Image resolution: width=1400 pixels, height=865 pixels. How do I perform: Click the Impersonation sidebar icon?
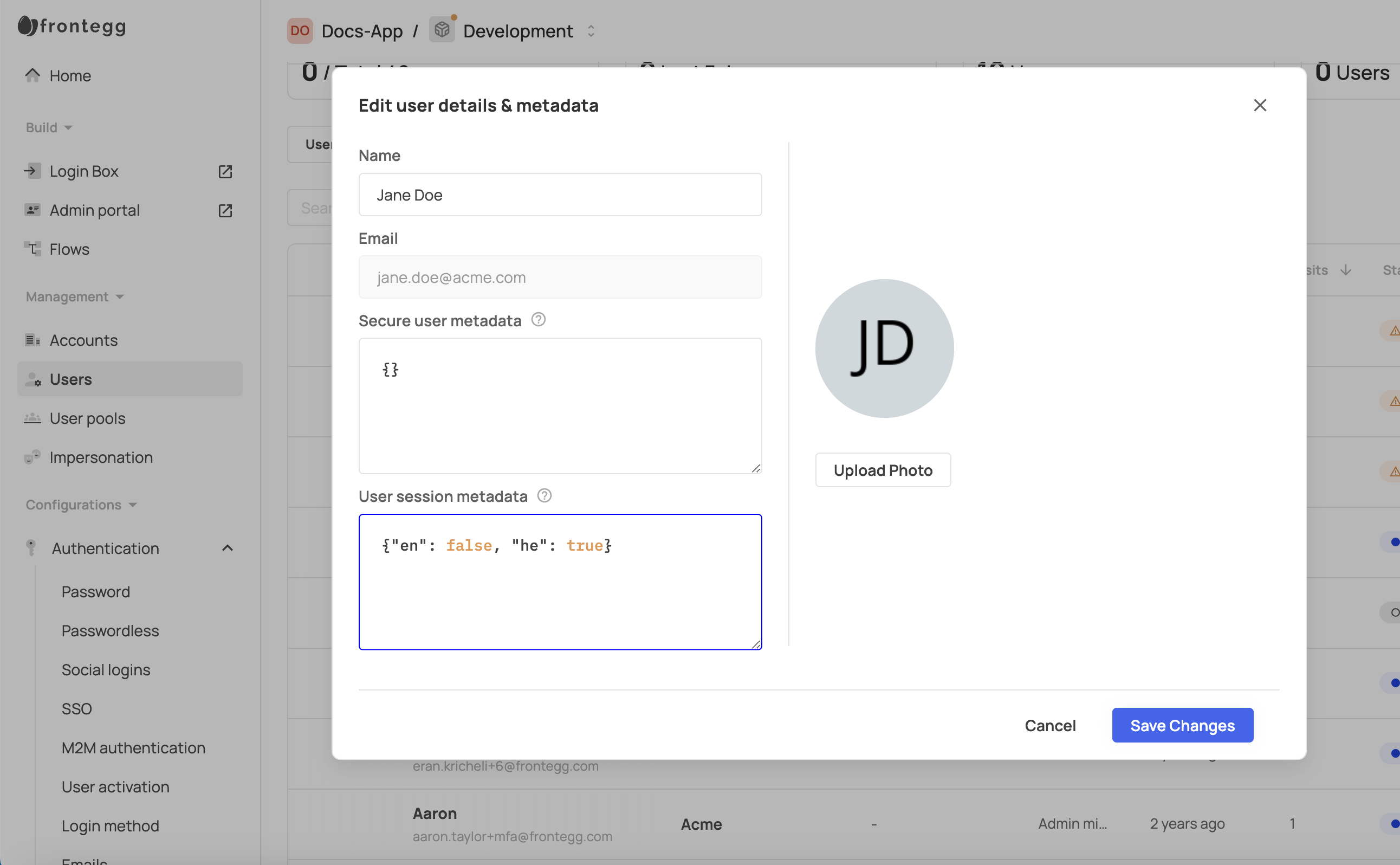pos(33,457)
